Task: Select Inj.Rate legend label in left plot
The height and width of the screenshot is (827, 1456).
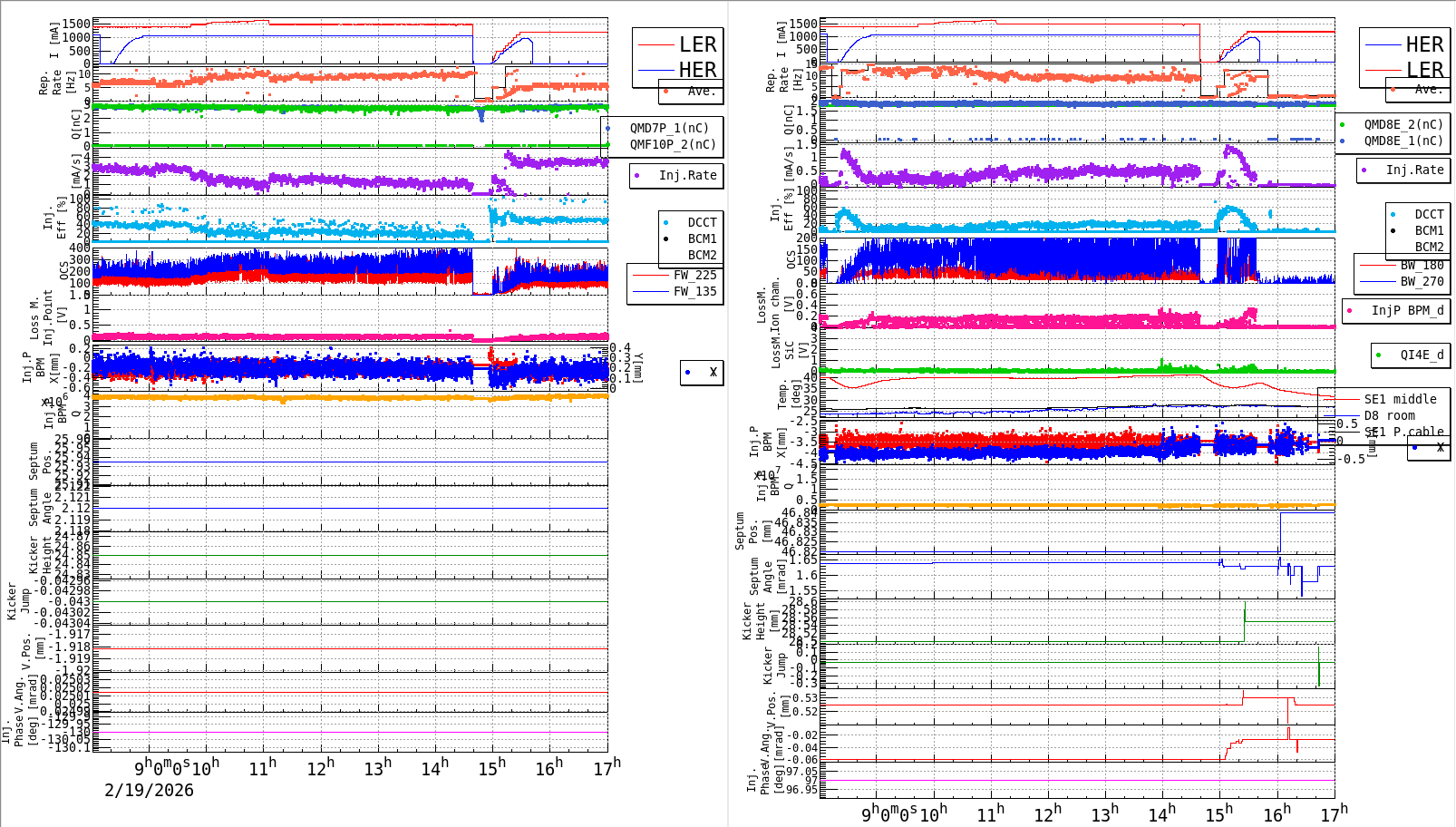Action: pos(688,175)
